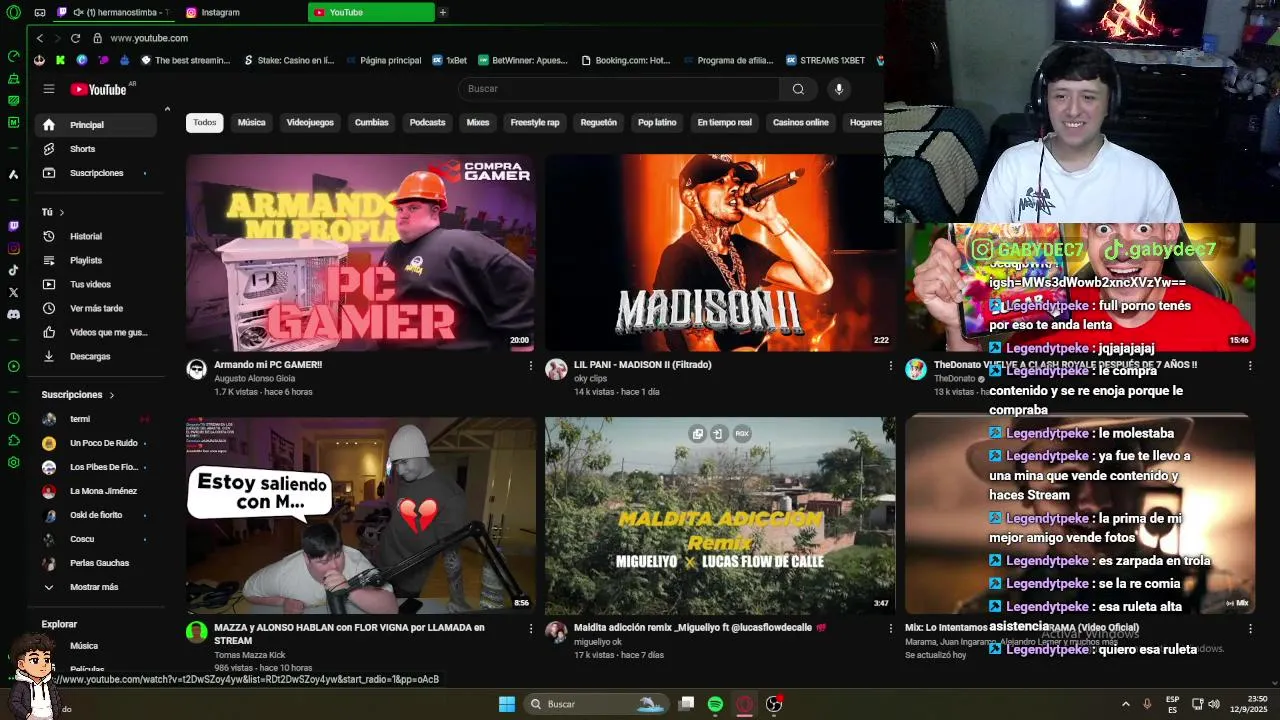The height and width of the screenshot is (720, 1280).
Task: Open Opera sidebar settings gear
Action: (13, 462)
